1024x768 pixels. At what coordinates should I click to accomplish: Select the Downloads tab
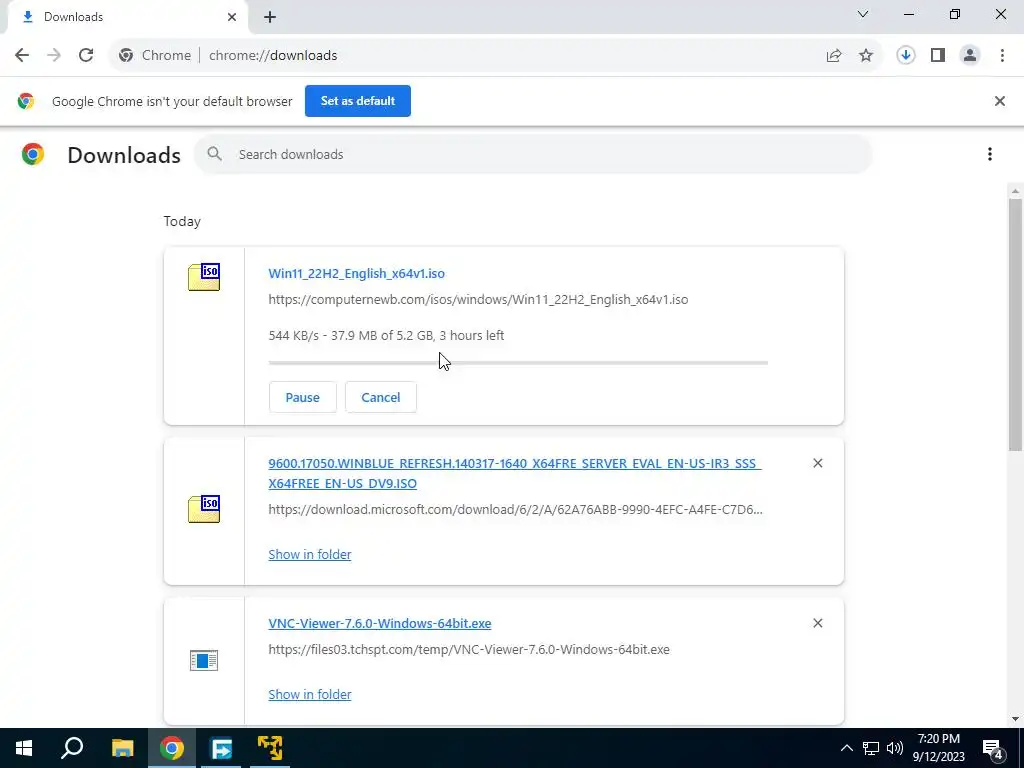[127, 18]
